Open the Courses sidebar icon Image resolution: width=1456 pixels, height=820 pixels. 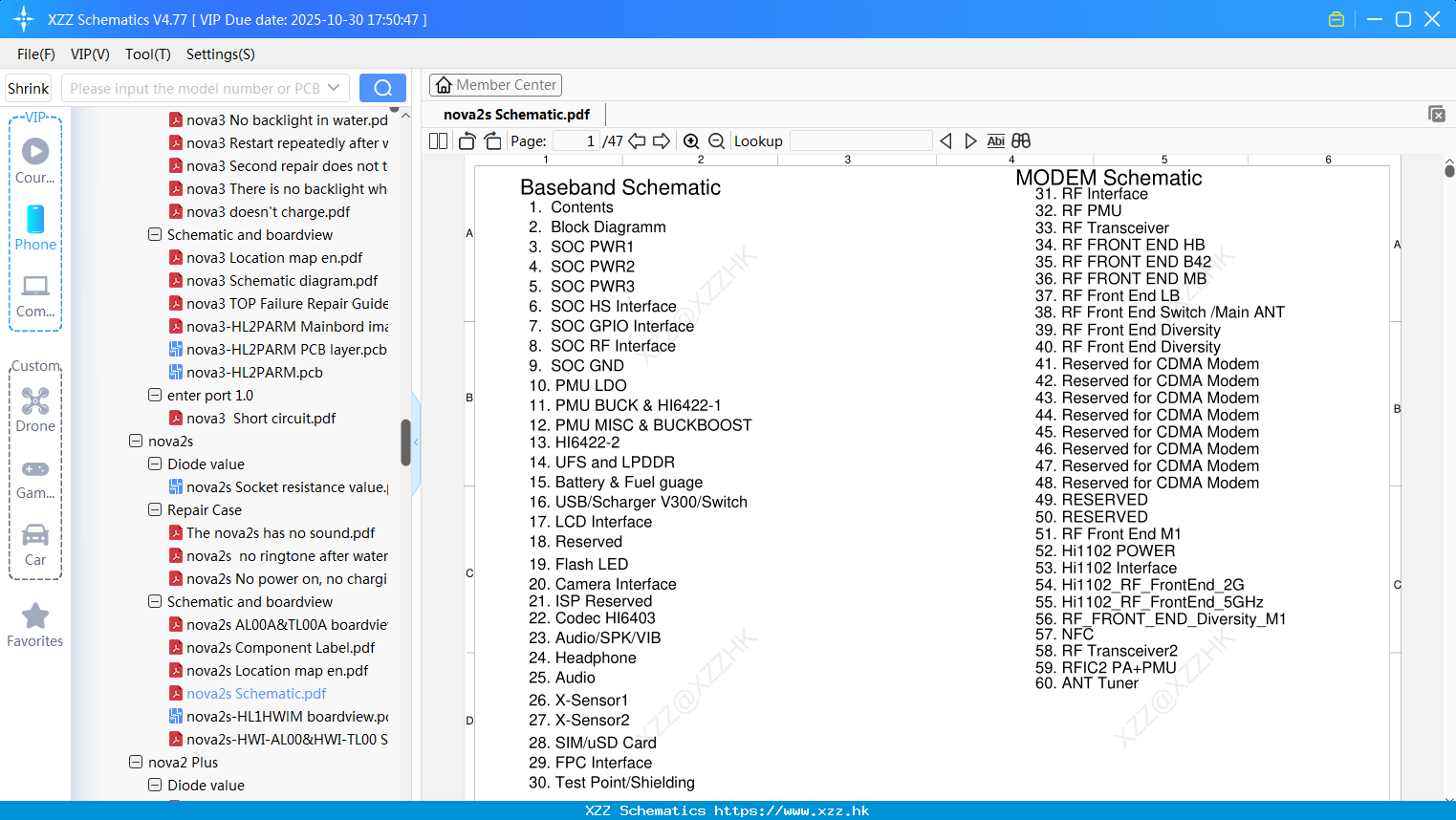click(x=35, y=151)
